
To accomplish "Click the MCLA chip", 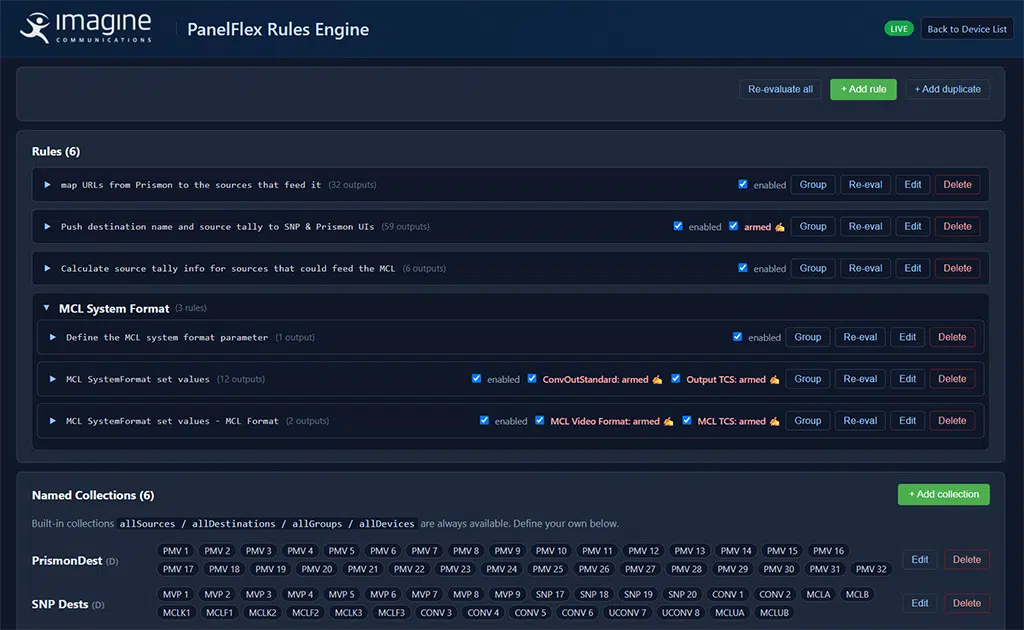I will (x=818, y=595).
